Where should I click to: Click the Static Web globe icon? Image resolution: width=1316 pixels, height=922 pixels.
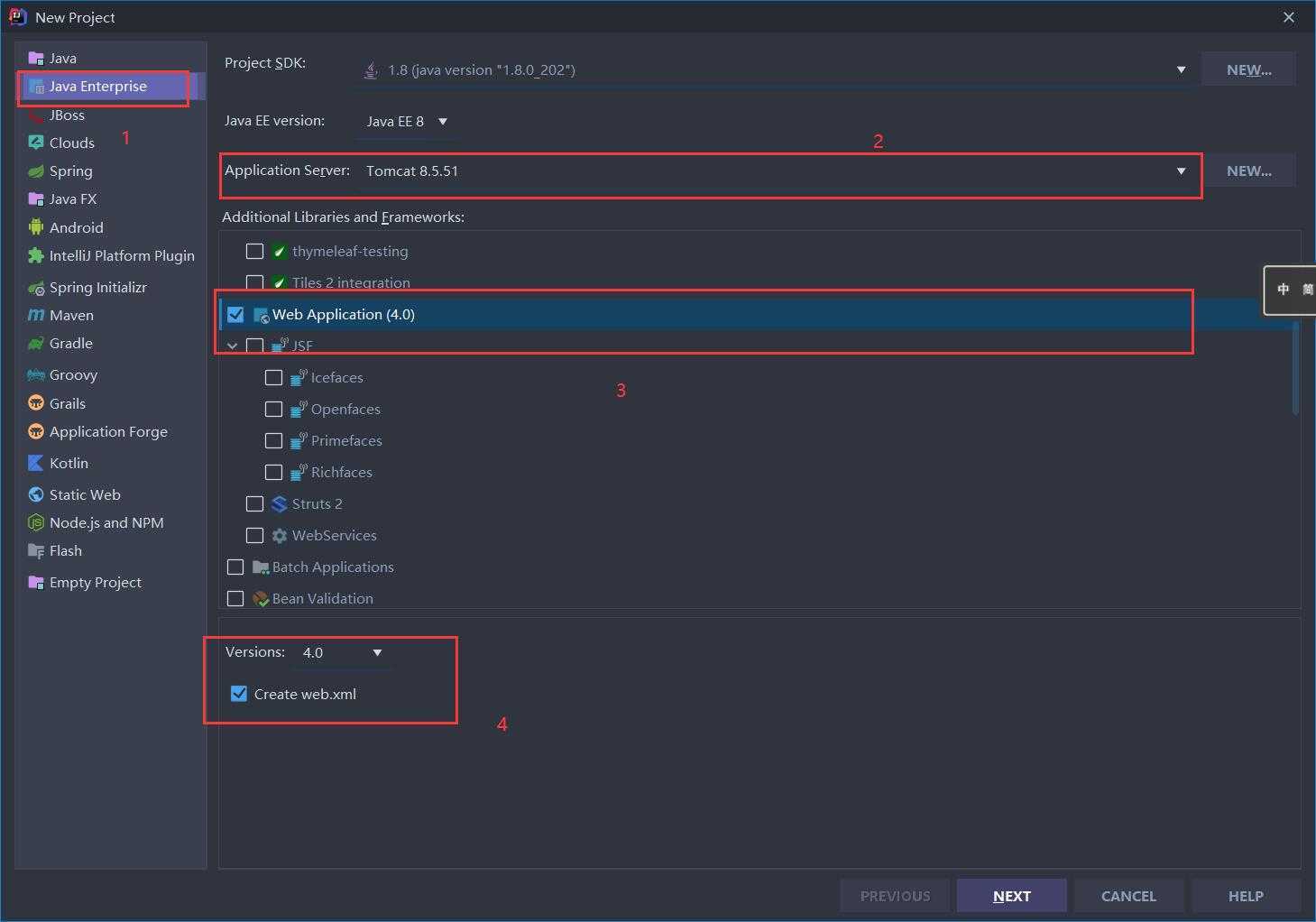36,494
